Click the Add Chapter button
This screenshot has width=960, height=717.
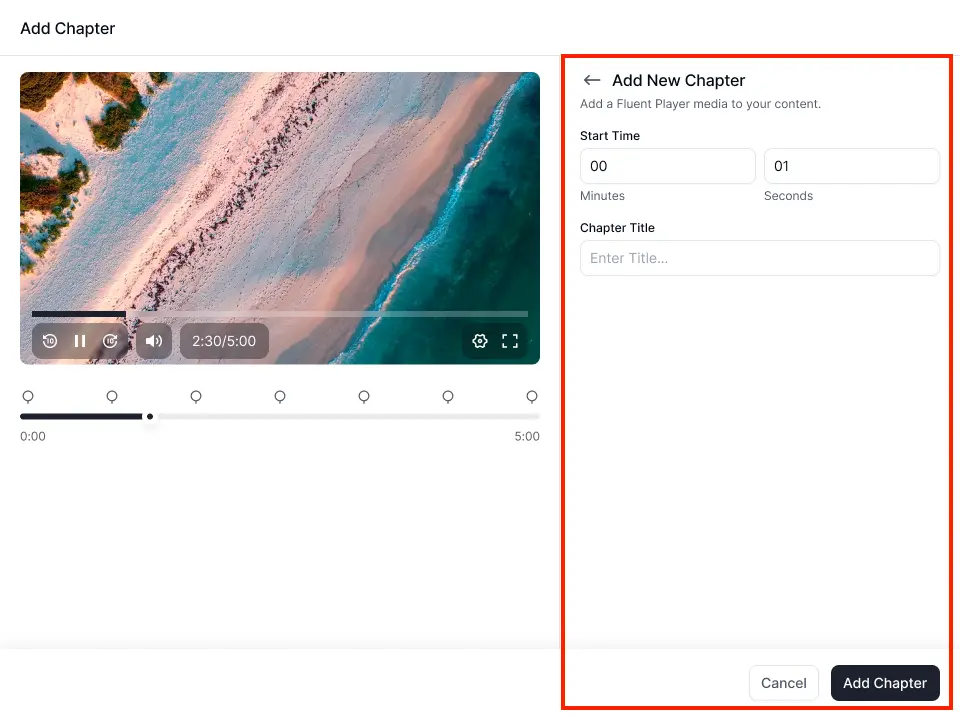coord(884,683)
